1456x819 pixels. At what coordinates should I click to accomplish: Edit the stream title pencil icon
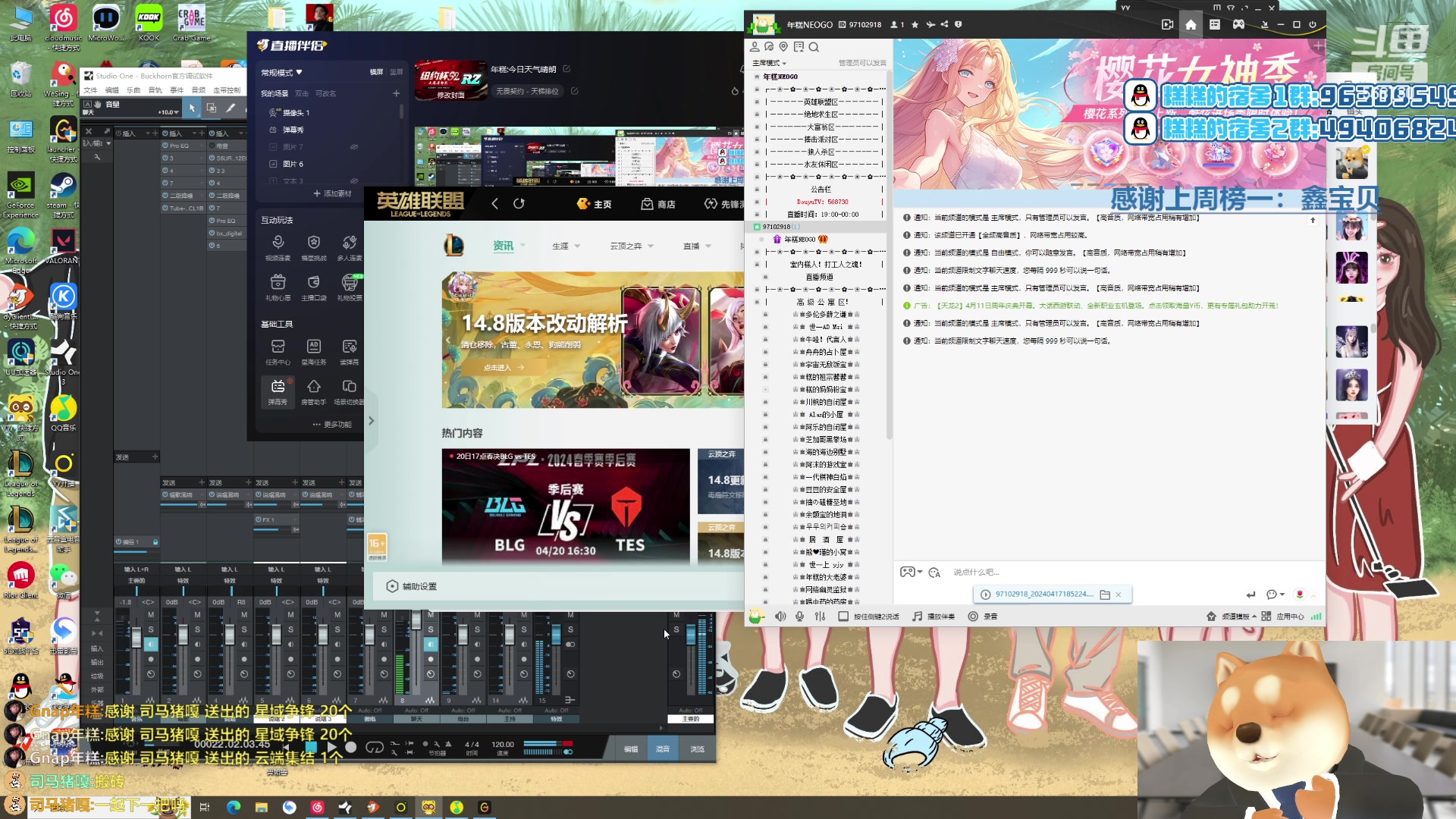(566, 69)
